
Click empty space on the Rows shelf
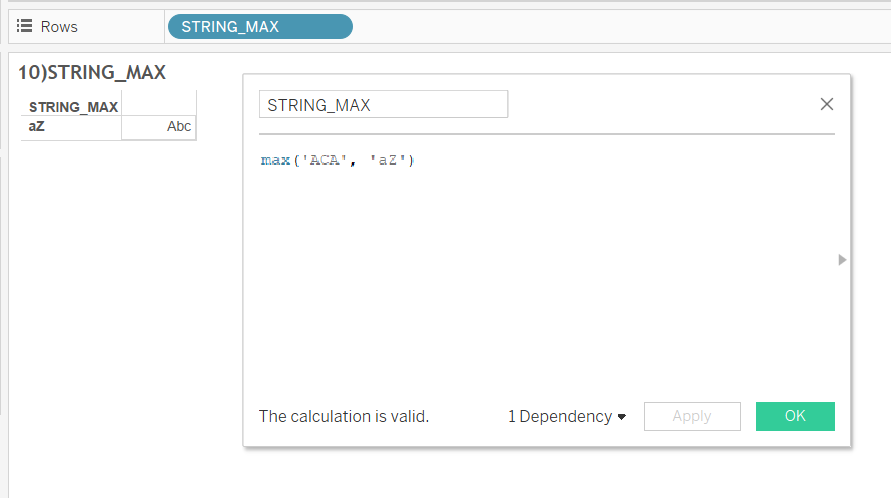point(619,27)
